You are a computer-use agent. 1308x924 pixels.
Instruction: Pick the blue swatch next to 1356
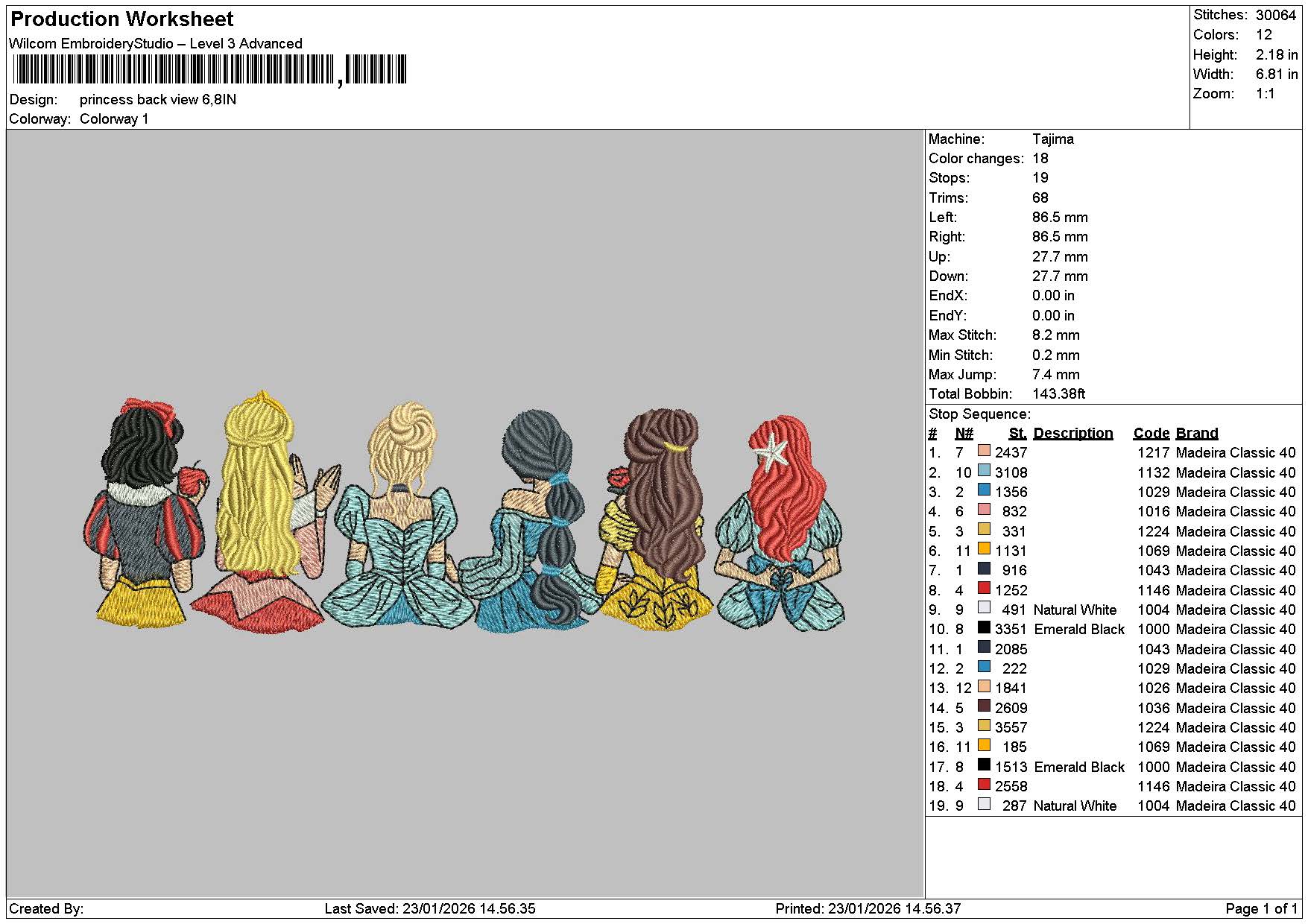pos(984,490)
